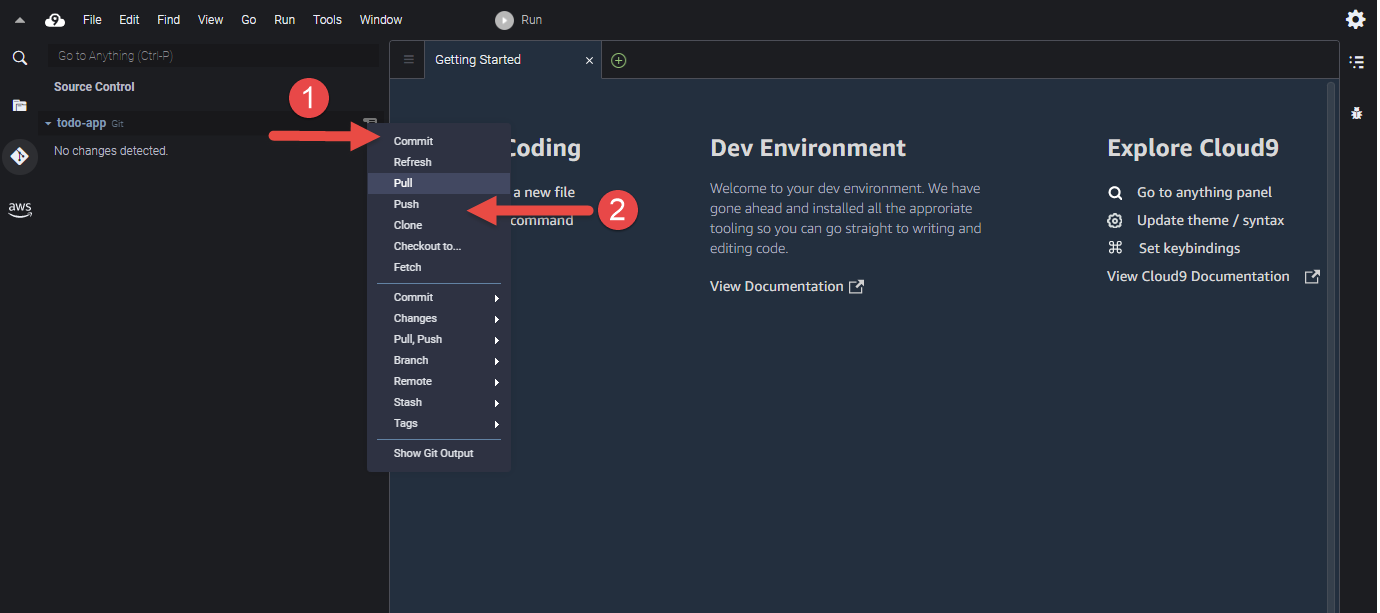The height and width of the screenshot is (613, 1380).
Task: Open Update theme / syntax link
Action: (1210, 221)
